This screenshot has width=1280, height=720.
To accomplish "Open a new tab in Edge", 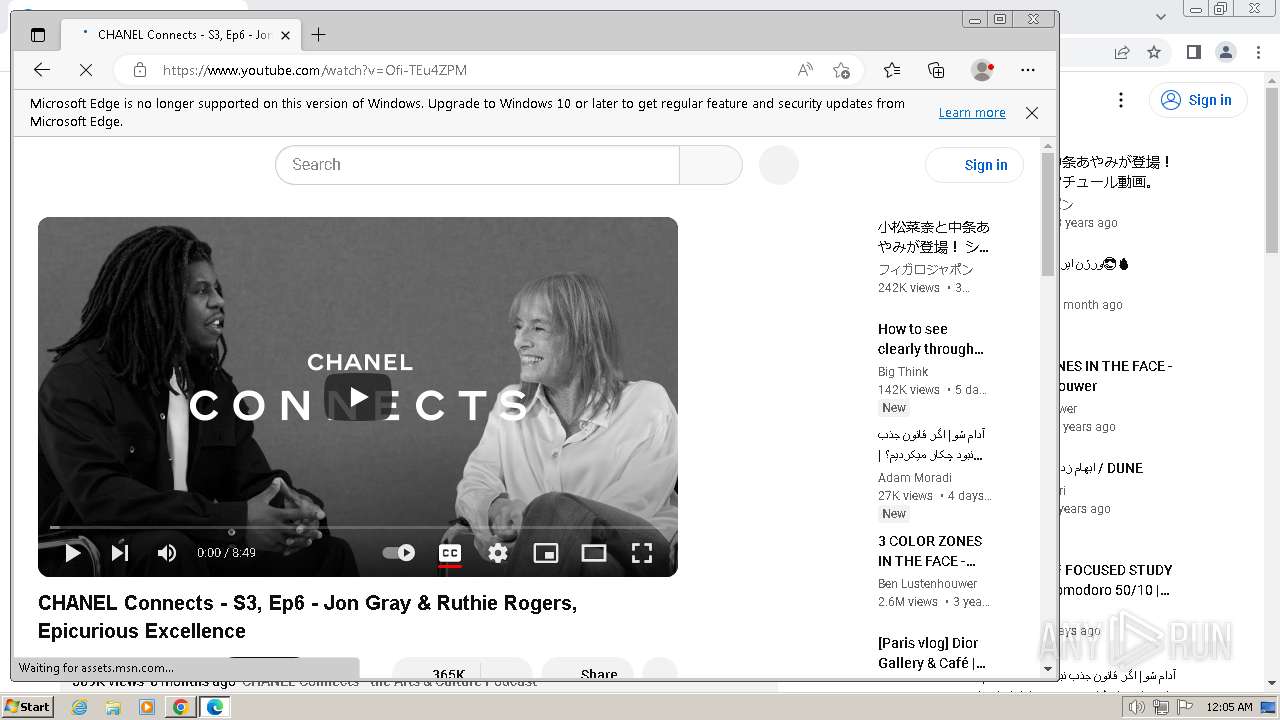I will tap(318, 35).
